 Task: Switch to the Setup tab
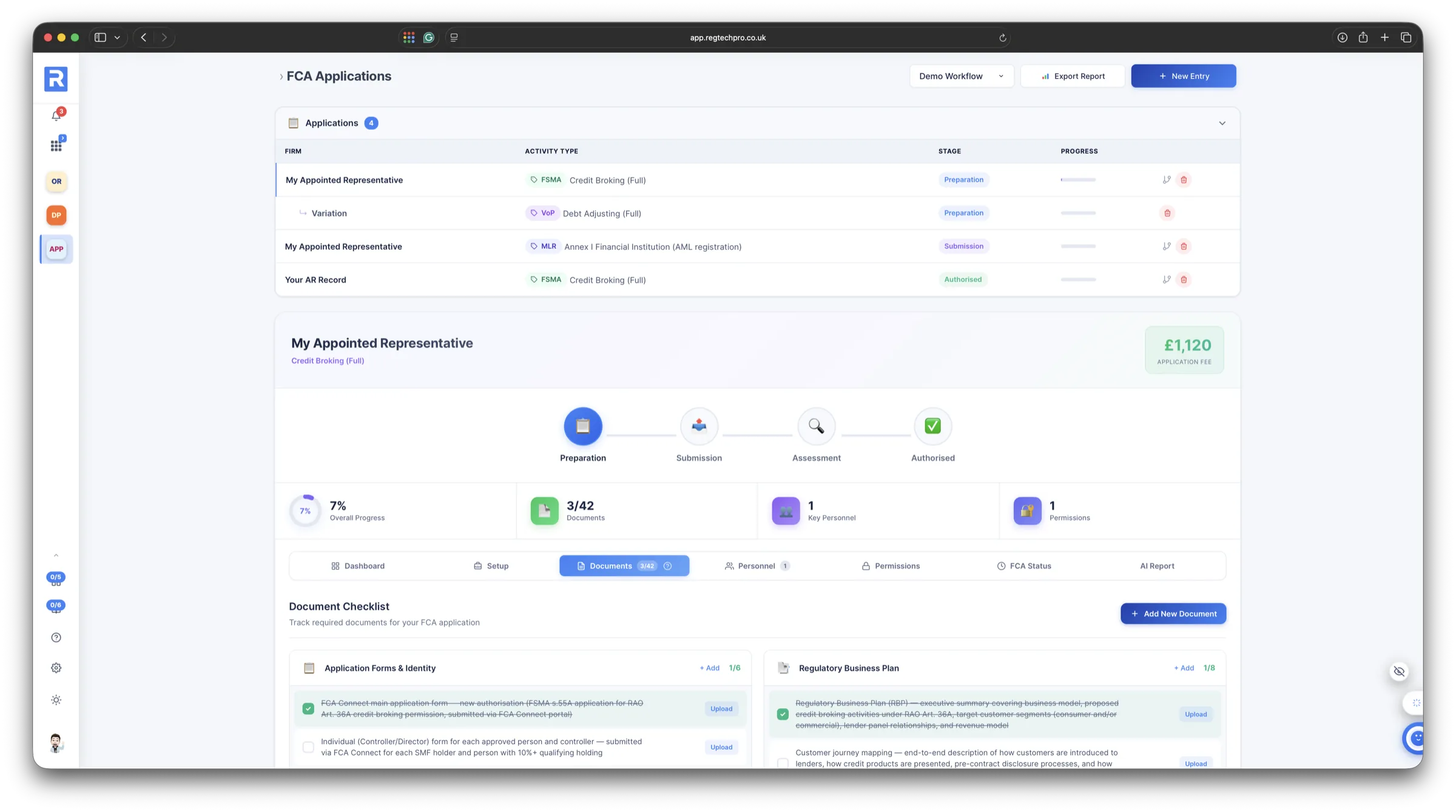click(491, 566)
